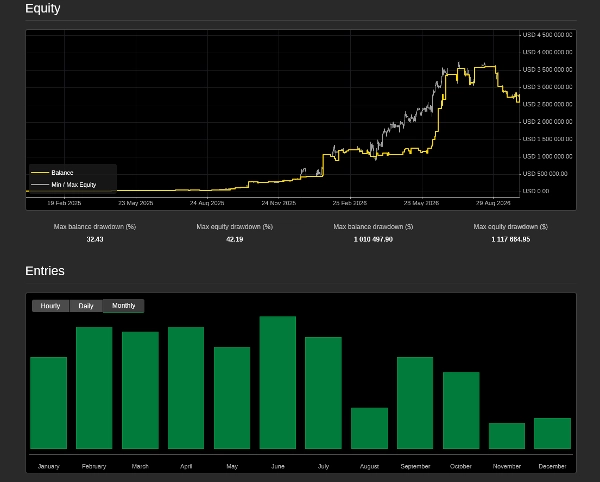Click the USD 2 000 000.00 axis label

(x=547, y=122)
